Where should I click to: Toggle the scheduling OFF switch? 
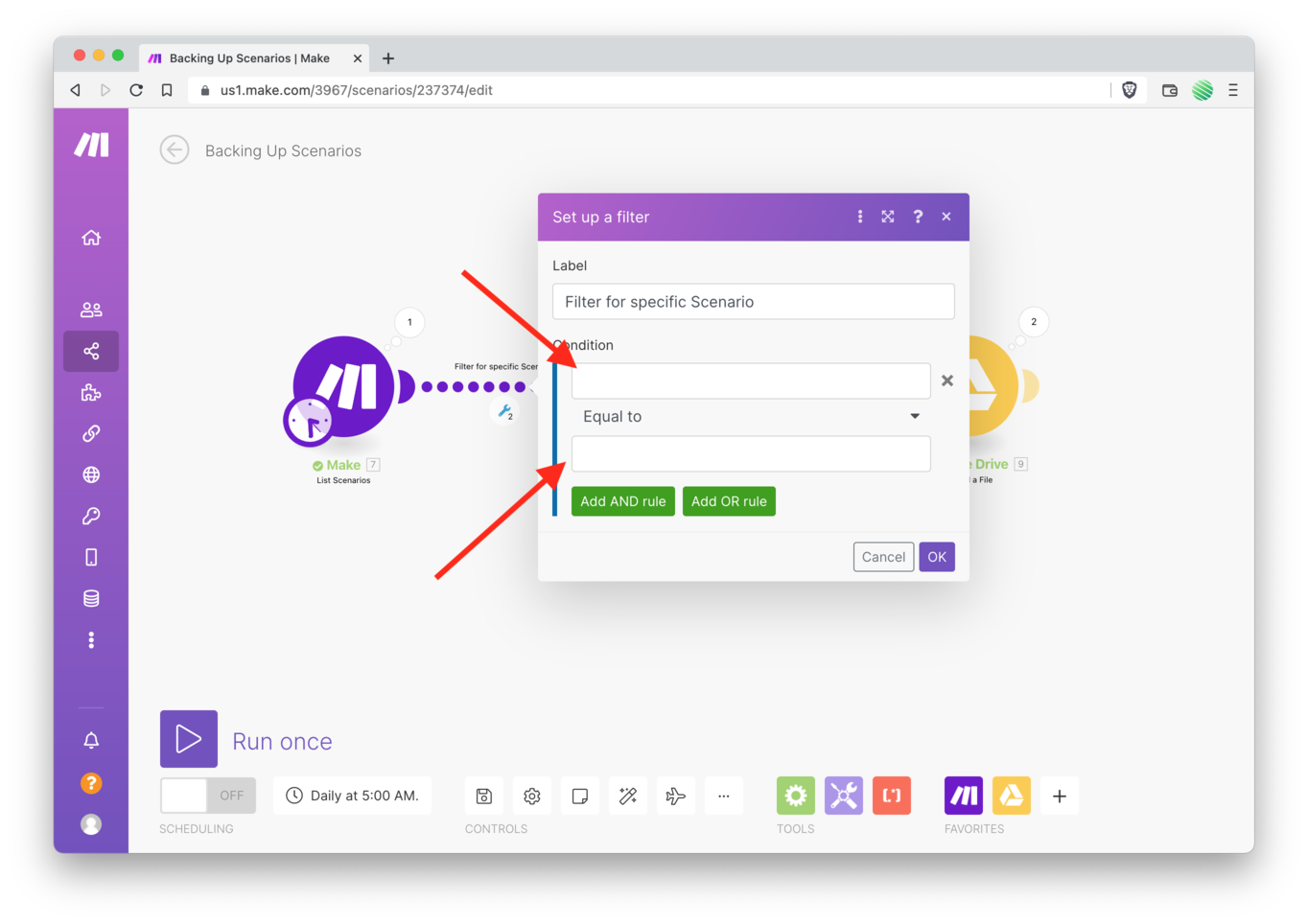pyautogui.click(x=208, y=796)
